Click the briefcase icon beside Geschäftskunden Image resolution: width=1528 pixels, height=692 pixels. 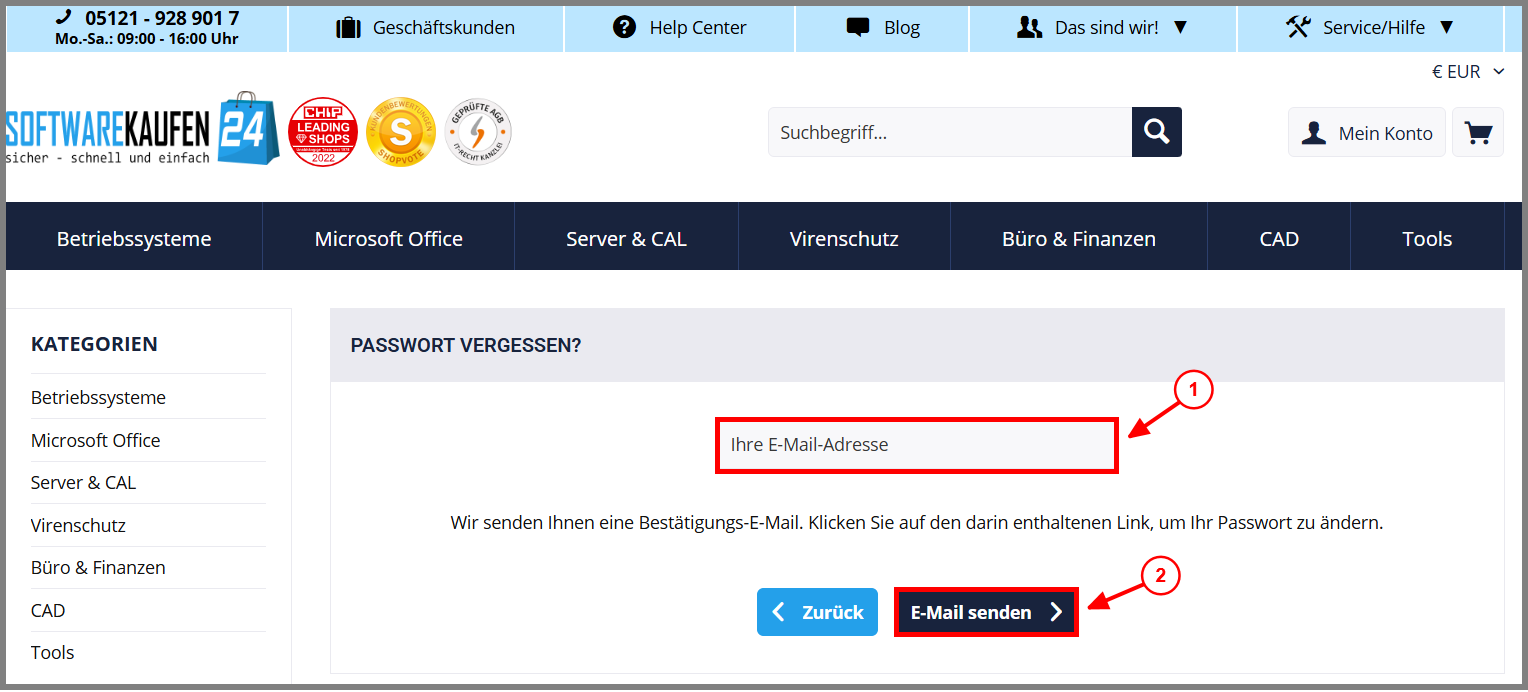[x=348, y=28]
